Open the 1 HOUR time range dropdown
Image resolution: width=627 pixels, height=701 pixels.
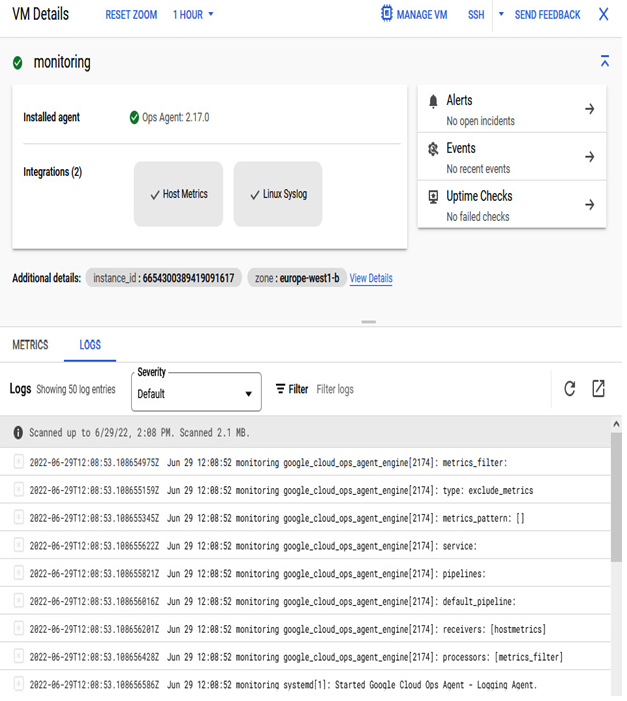point(193,15)
